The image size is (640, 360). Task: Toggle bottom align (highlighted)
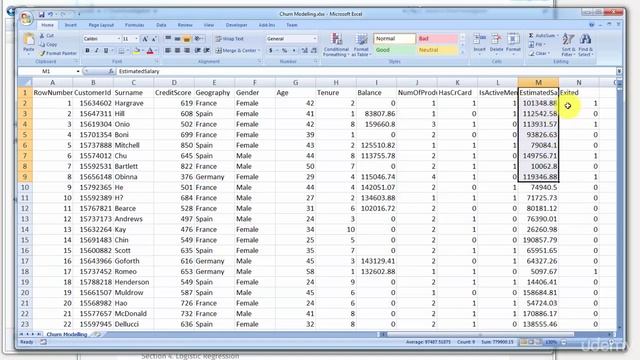(187, 38)
